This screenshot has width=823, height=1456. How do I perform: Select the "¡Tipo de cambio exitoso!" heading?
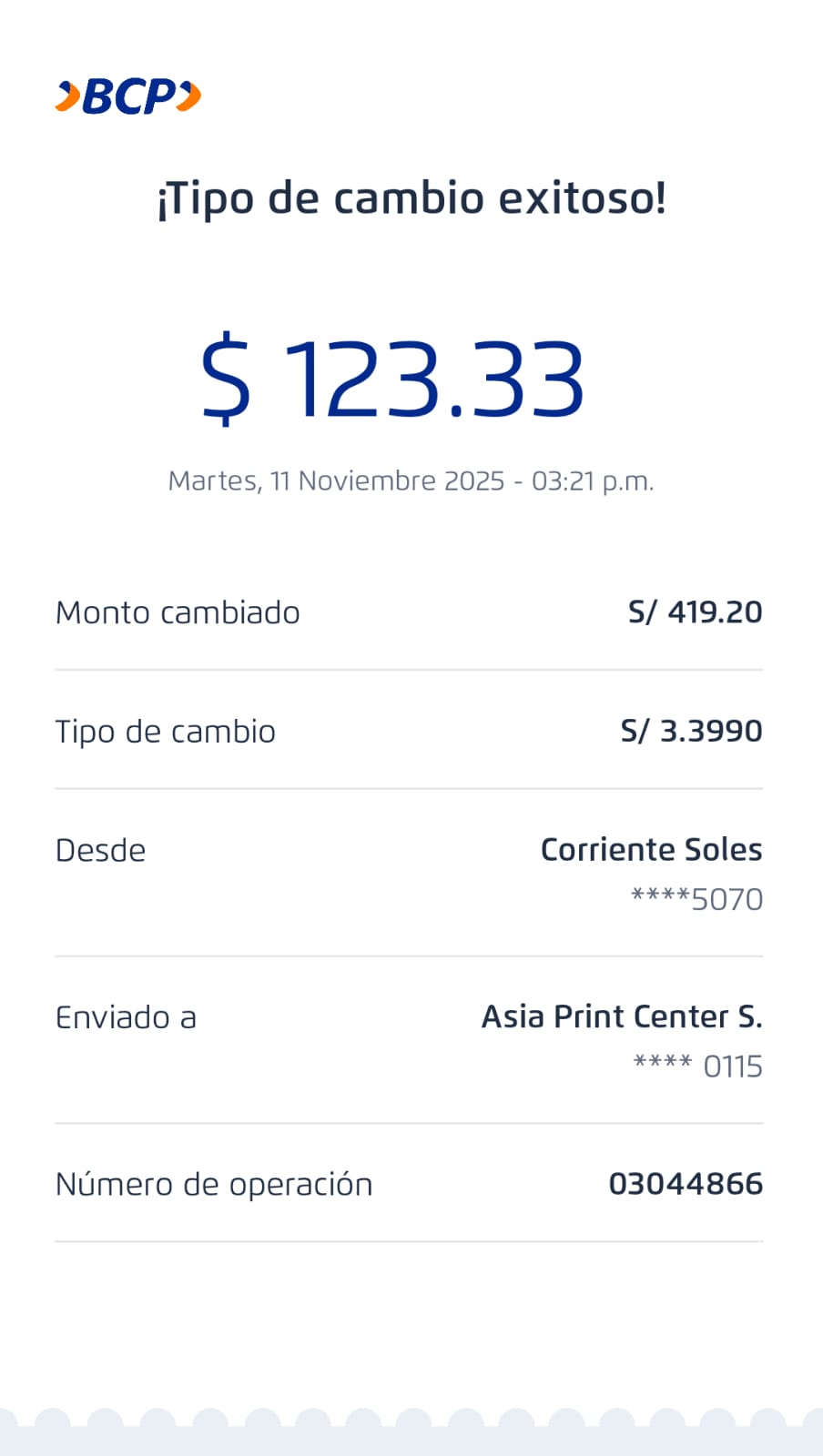pyautogui.click(x=411, y=198)
